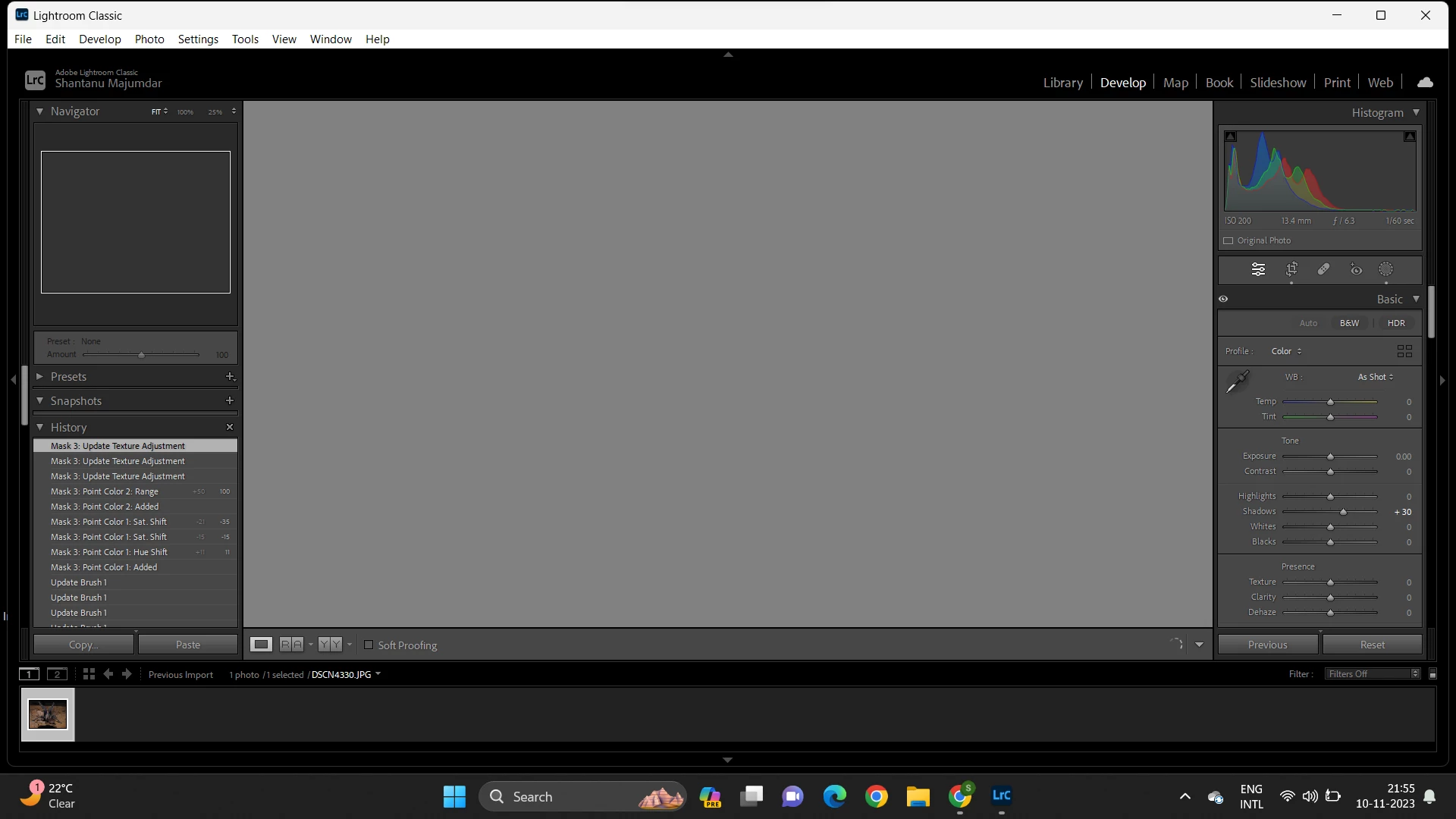1456x819 pixels.
Task: Toggle Original Photo checkbox
Action: tap(1228, 240)
